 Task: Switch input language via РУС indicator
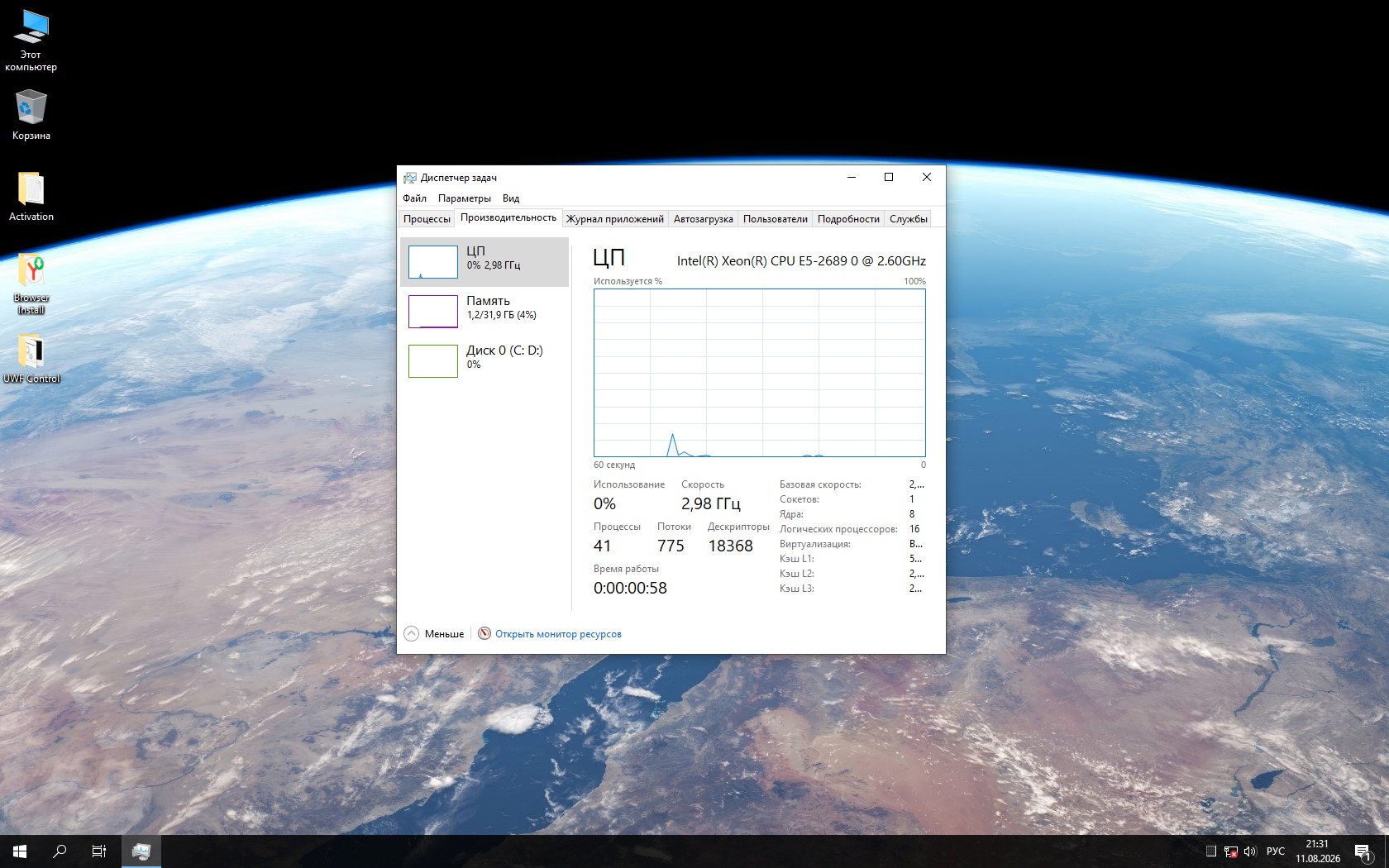tap(1276, 851)
